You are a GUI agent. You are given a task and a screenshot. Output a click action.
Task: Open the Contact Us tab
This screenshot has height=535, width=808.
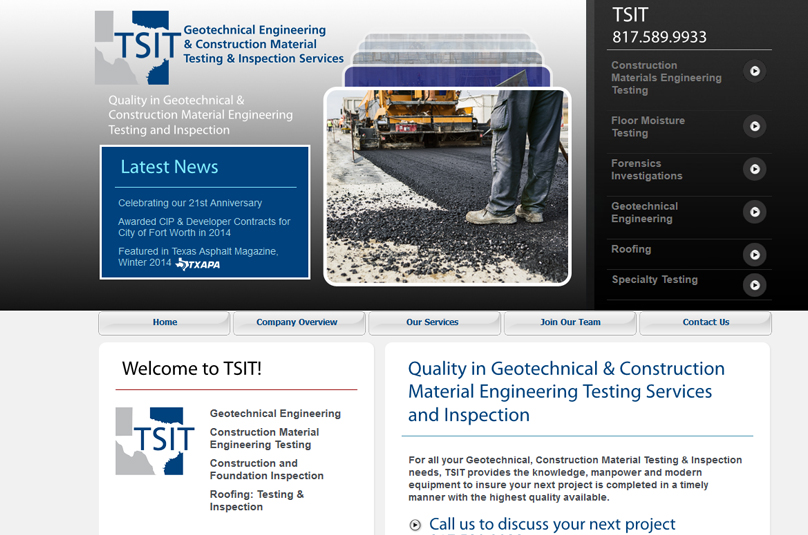pyautogui.click(x=705, y=323)
